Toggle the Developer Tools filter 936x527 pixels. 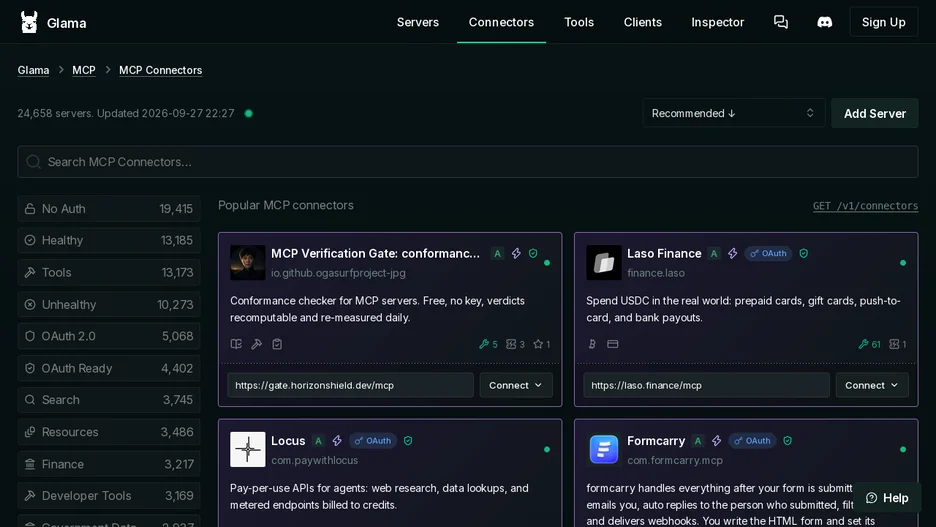click(x=109, y=496)
